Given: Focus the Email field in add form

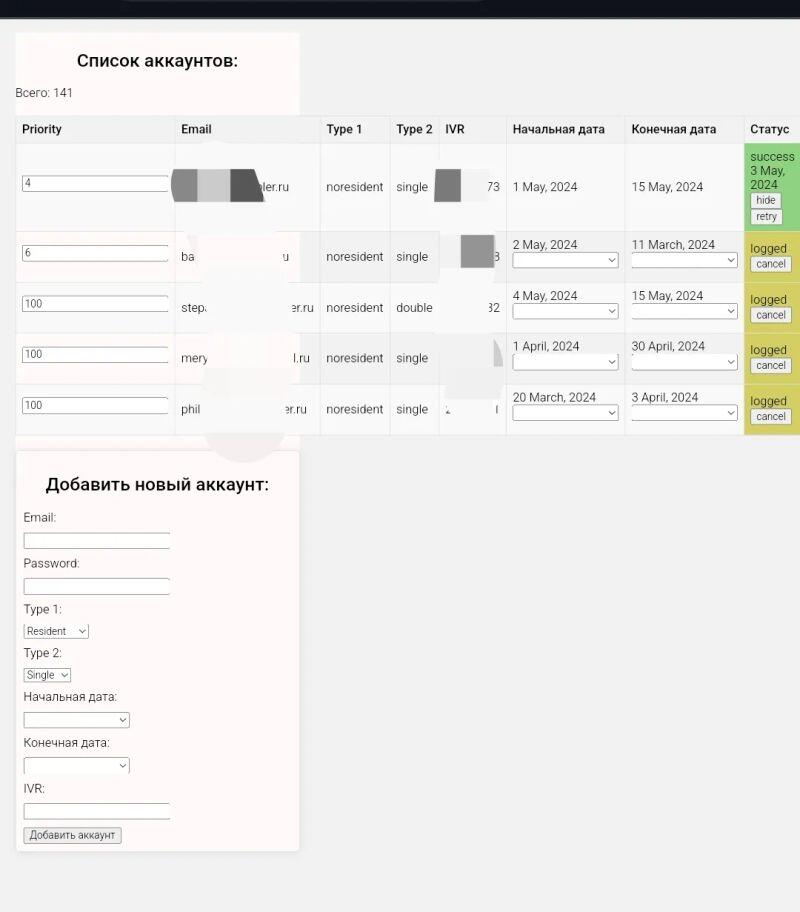Looking at the screenshot, I should 97,541.
